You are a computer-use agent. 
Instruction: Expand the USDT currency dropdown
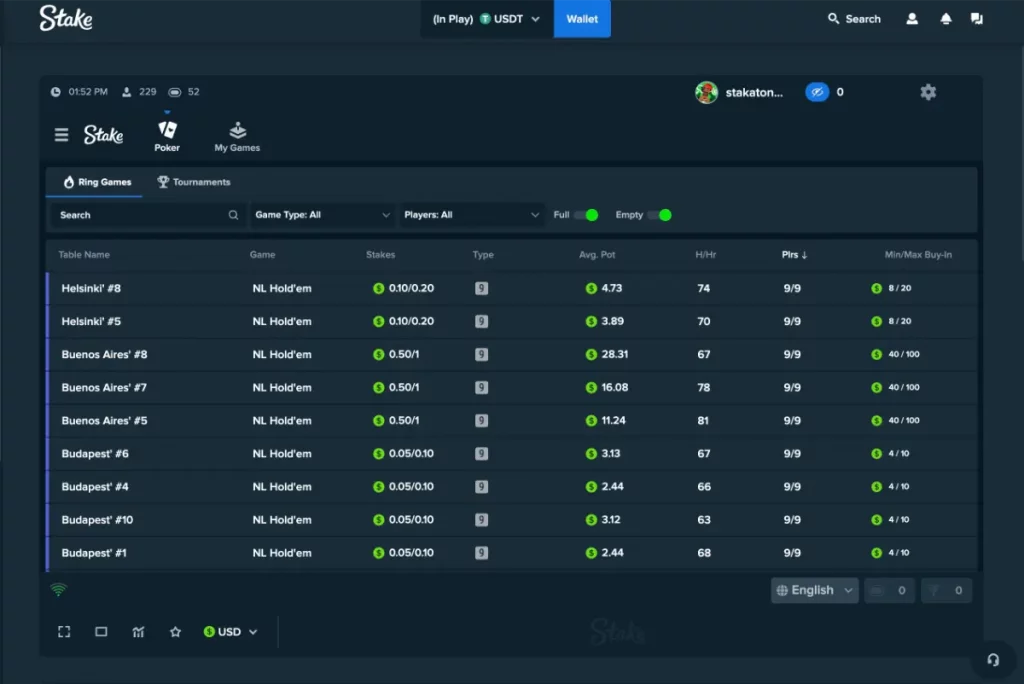pos(487,19)
